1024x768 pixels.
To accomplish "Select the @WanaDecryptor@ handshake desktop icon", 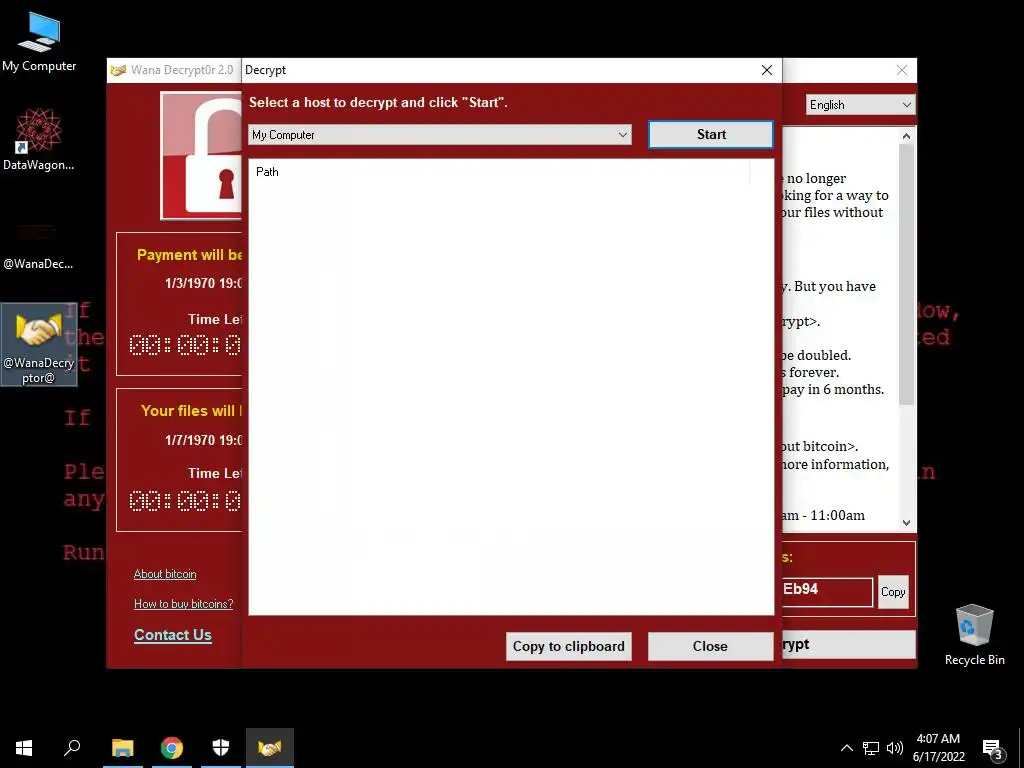I will [39, 344].
